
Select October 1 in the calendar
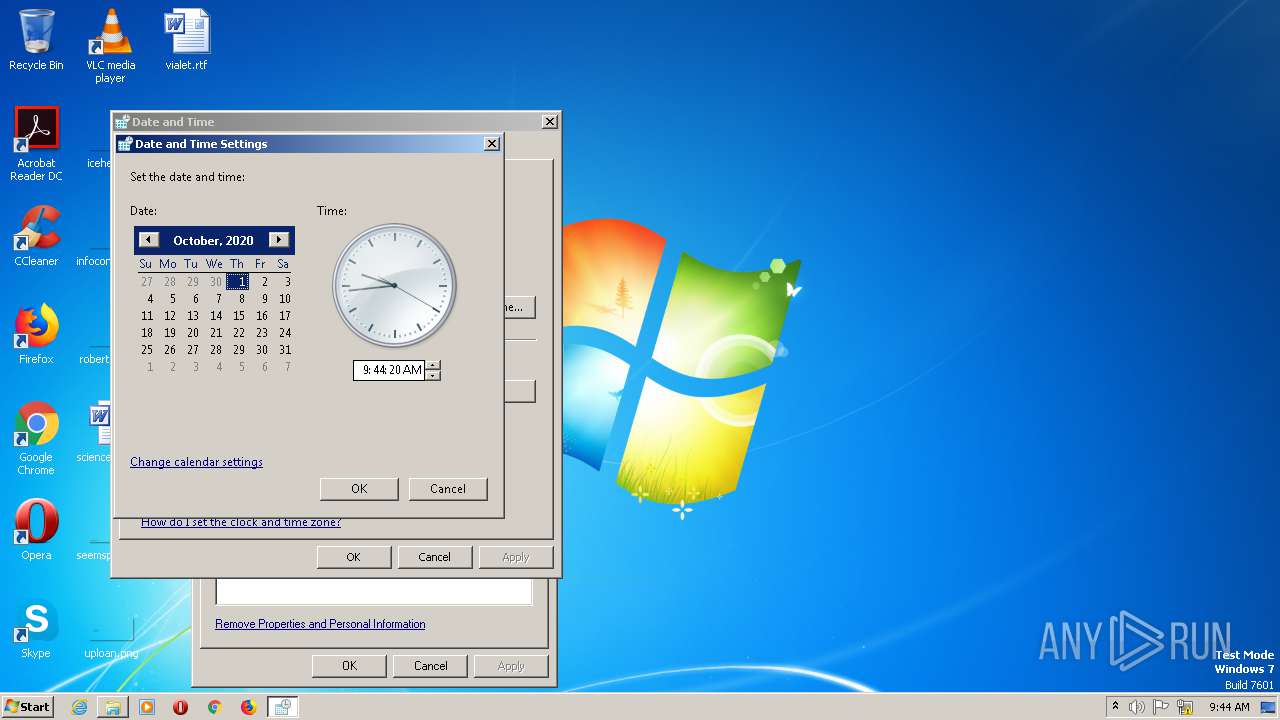(x=238, y=282)
